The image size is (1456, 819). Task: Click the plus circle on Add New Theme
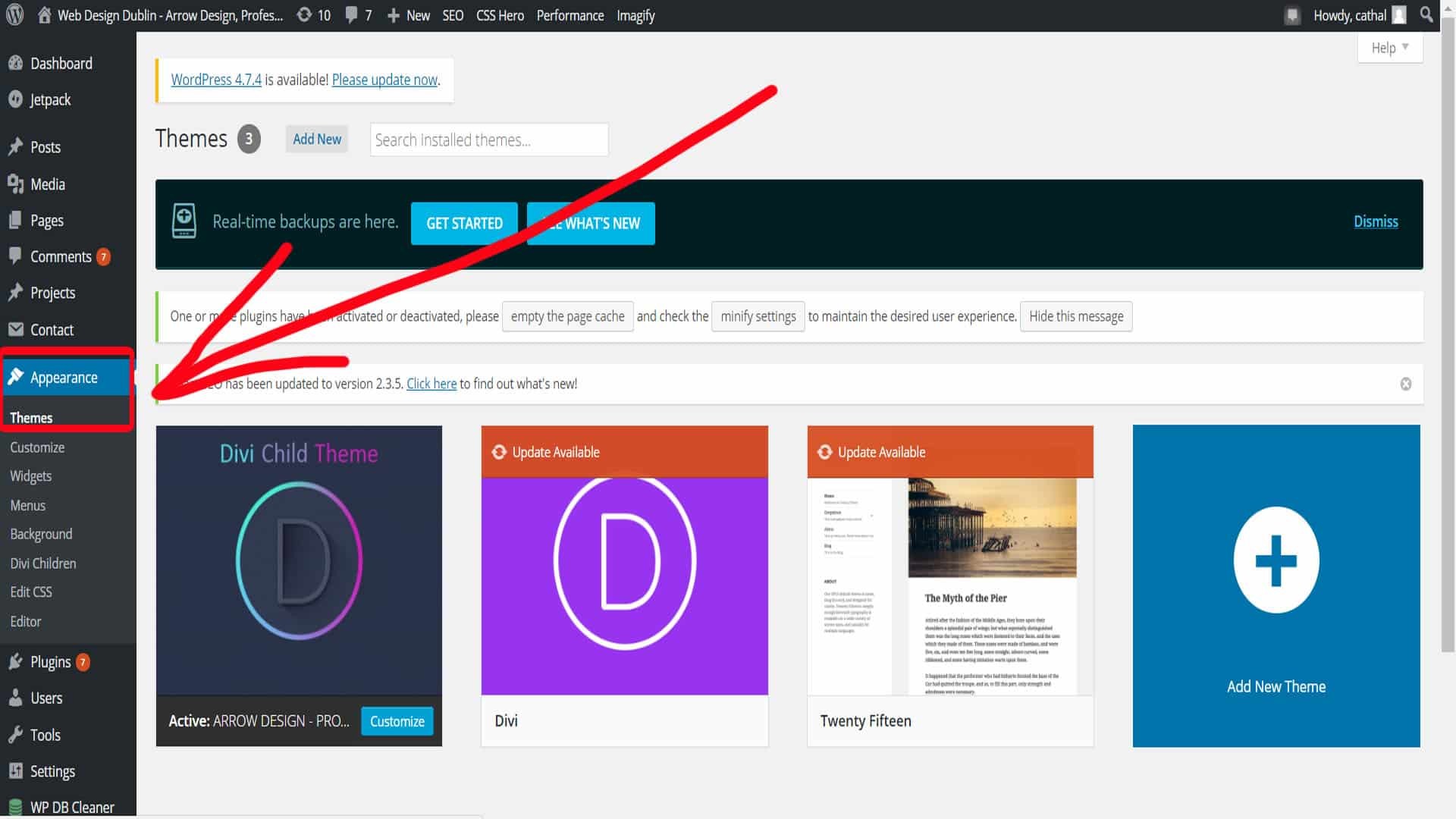(x=1276, y=560)
